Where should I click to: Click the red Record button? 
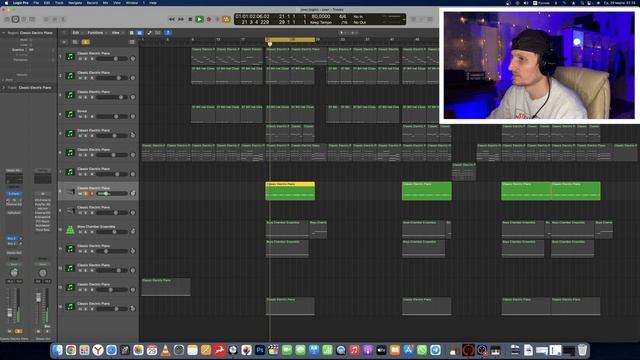click(x=209, y=19)
